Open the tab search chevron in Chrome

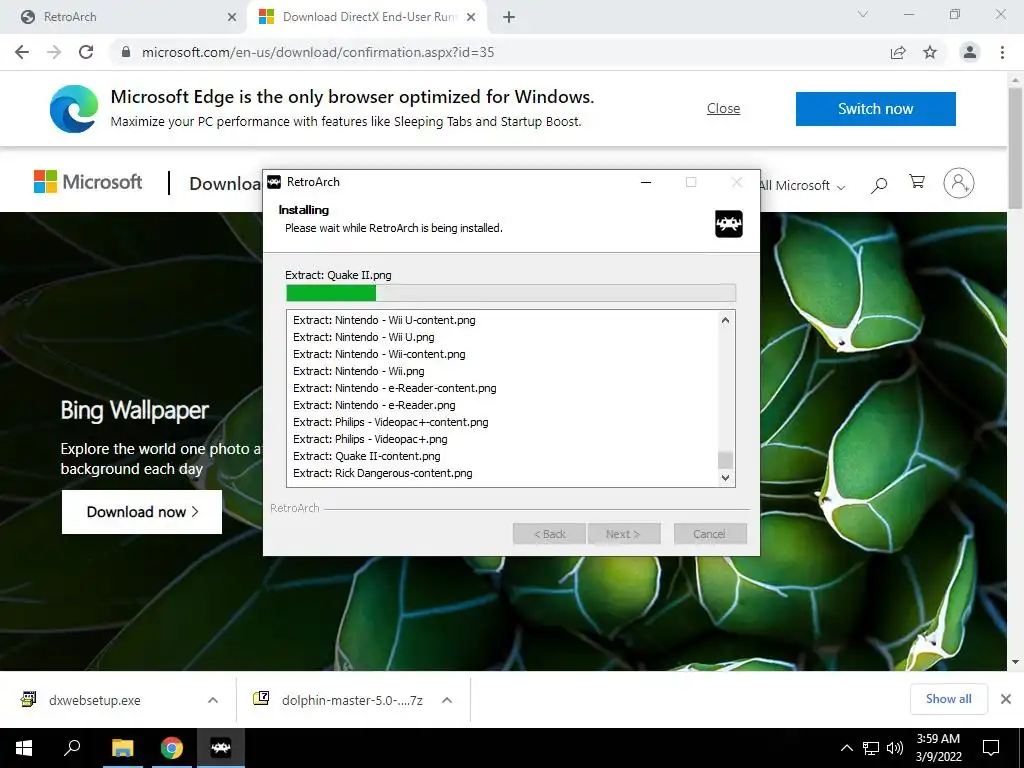pyautogui.click(x=863, y=14)
